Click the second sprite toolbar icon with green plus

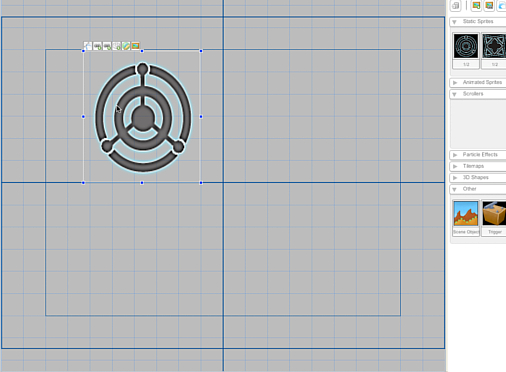[x=97, y=46]
